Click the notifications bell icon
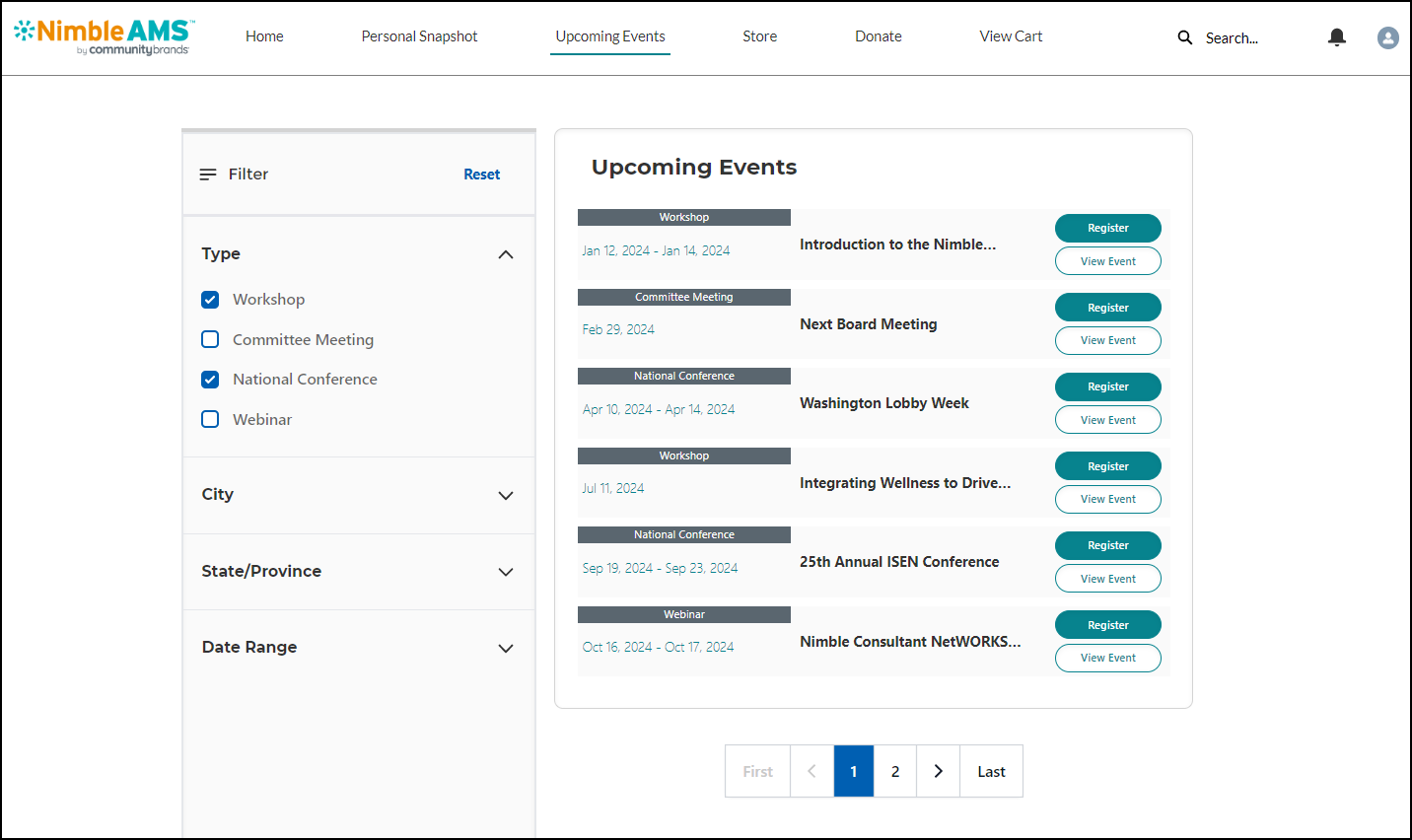The height and width of the screenshot is (840, 1412). click(x=1337, y=37)
